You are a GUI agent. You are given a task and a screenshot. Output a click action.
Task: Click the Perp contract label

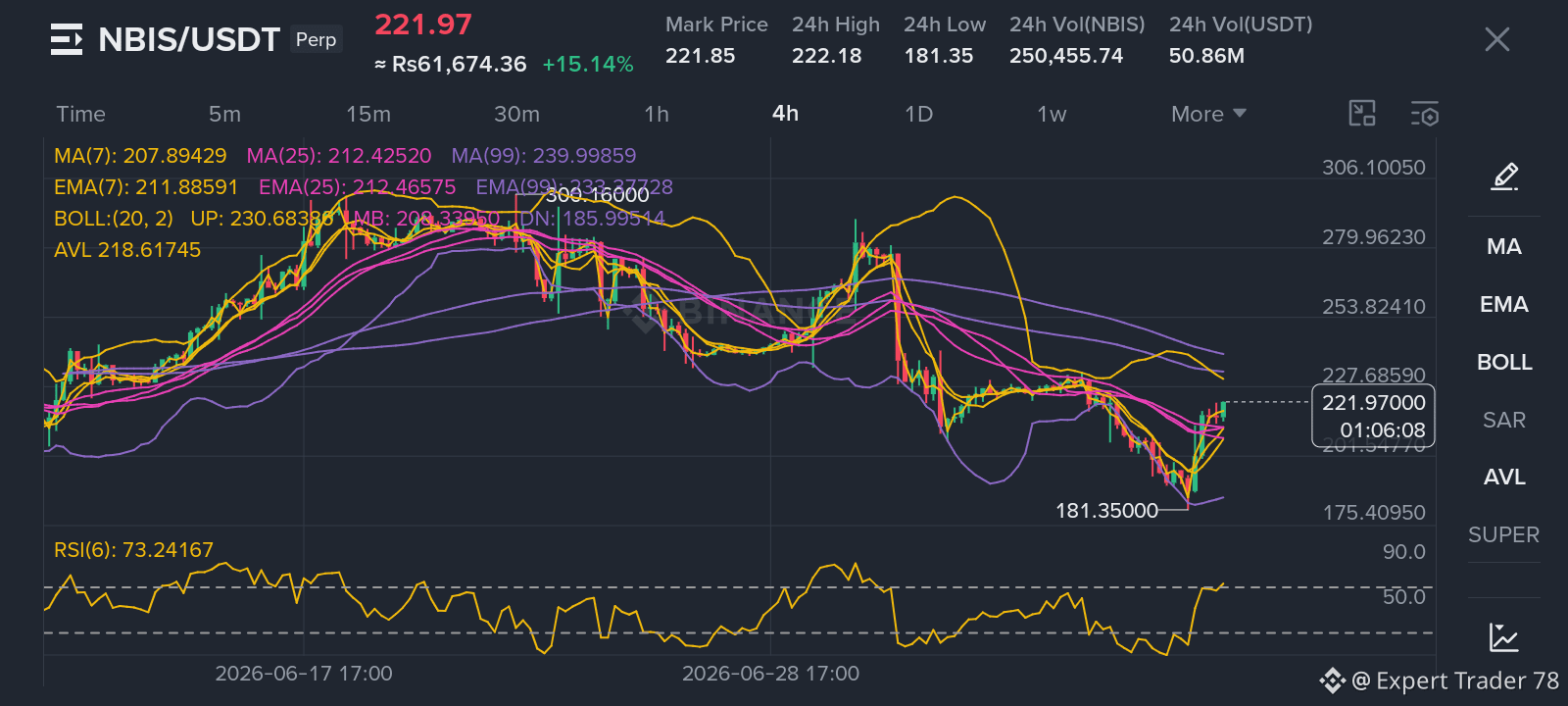click(x=316, y=39)
